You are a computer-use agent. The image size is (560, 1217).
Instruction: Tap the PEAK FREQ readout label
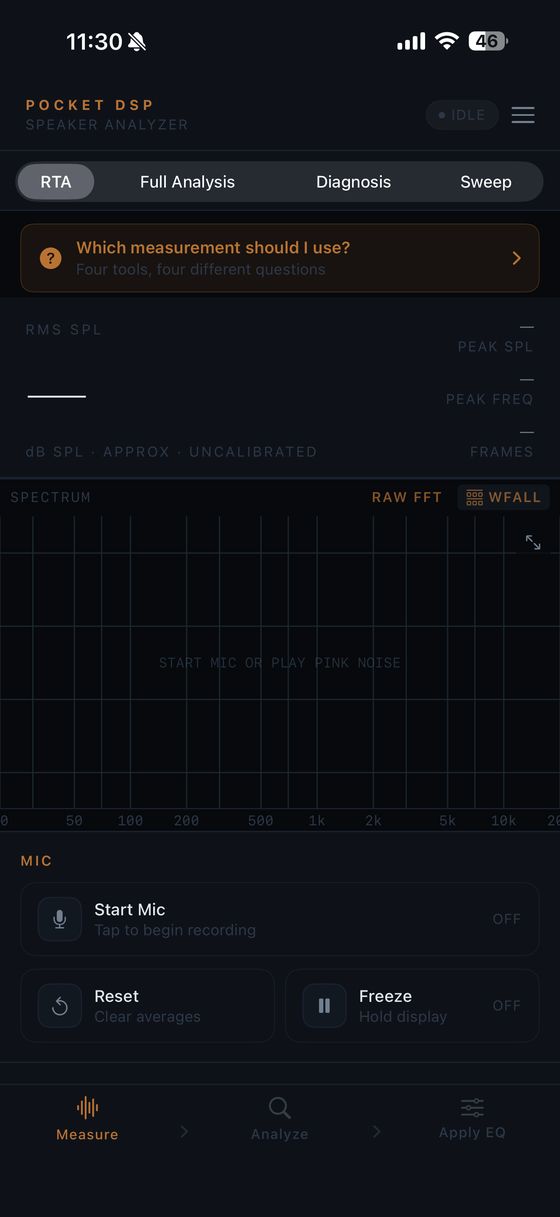click(490, 399)
